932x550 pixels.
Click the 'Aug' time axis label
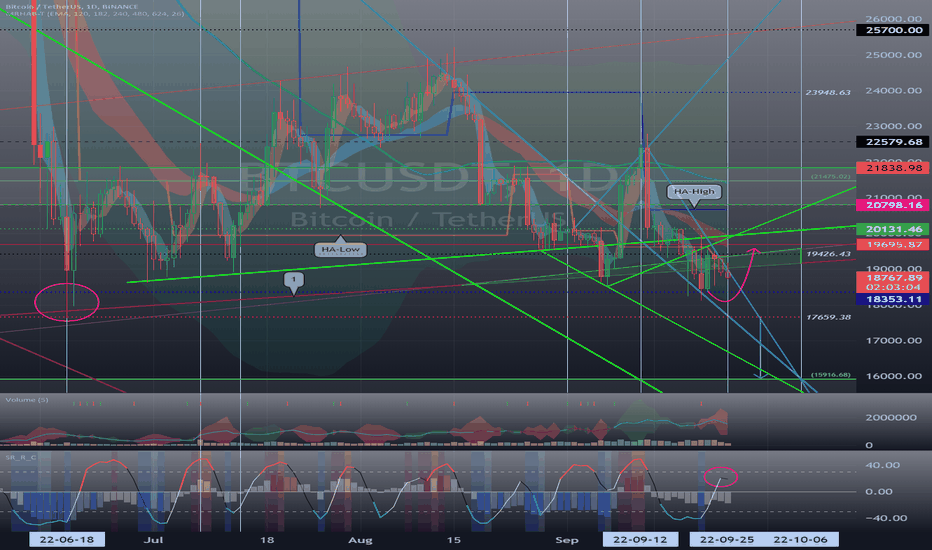pos(360,540)
